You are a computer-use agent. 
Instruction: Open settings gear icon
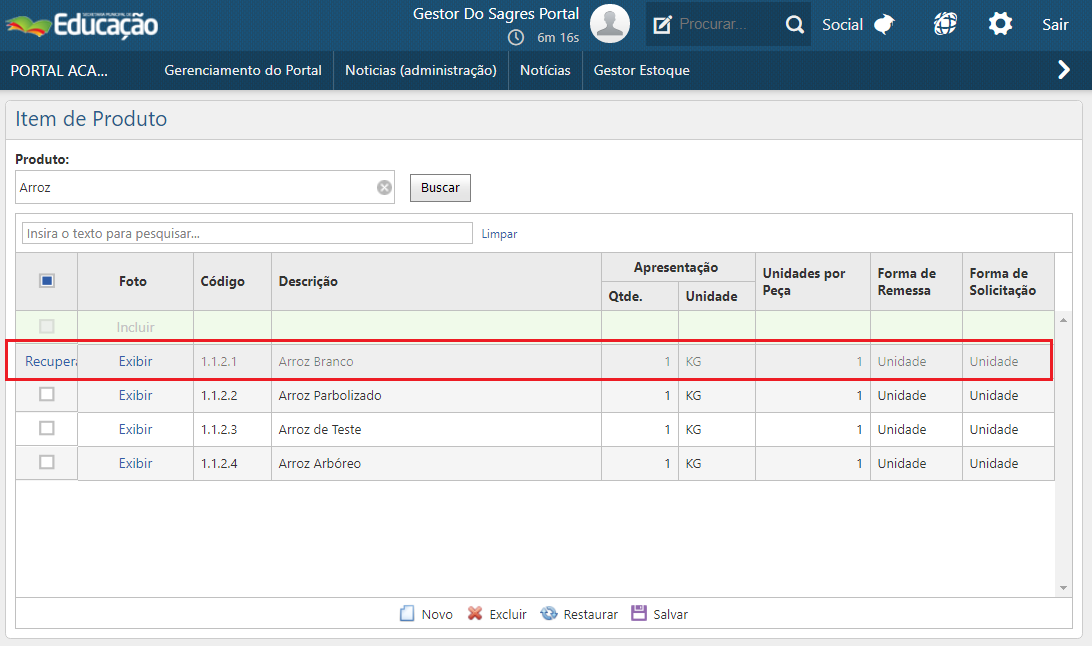1000,25
